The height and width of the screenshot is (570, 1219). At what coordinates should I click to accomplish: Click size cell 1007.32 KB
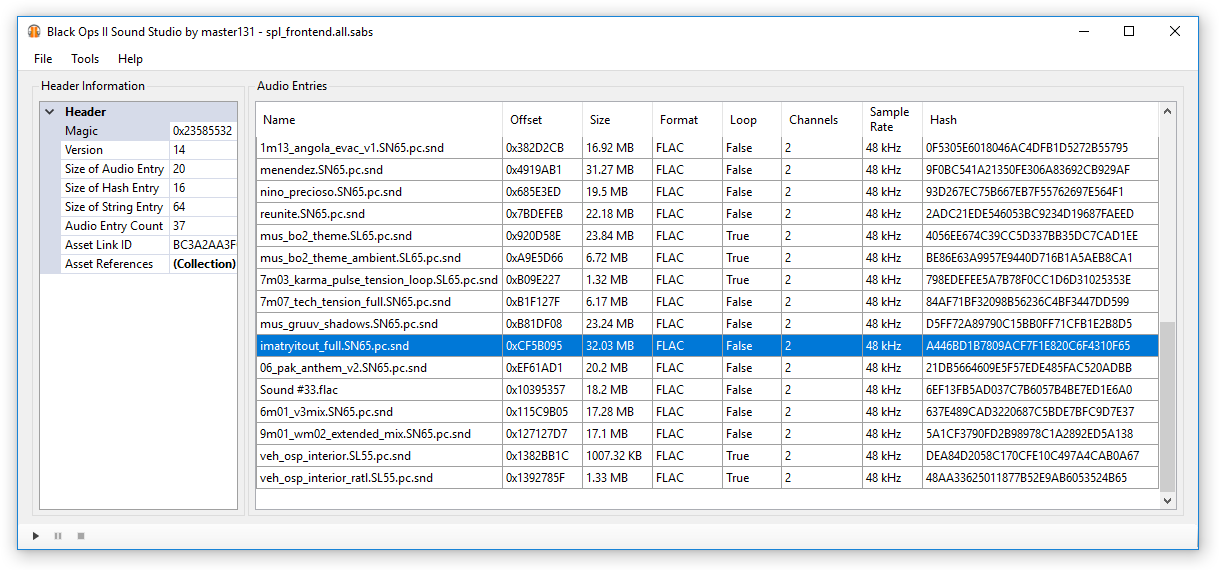(x=617, y=456)
